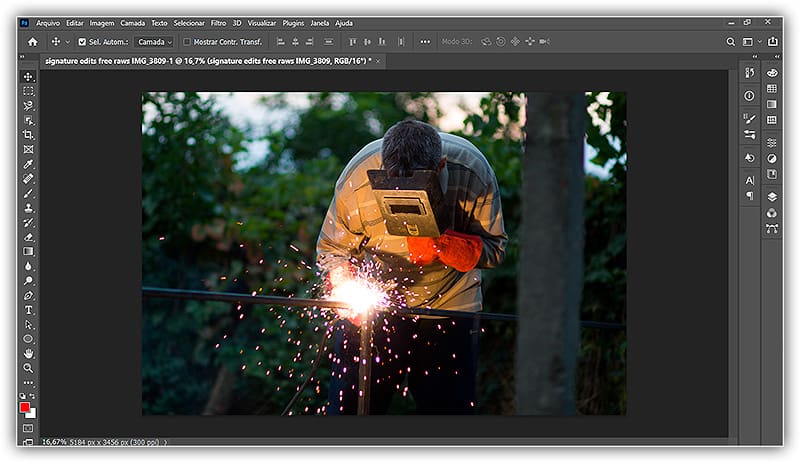Open the Info panel circle icon
The image size is (800, 463).
coord(749,96)
